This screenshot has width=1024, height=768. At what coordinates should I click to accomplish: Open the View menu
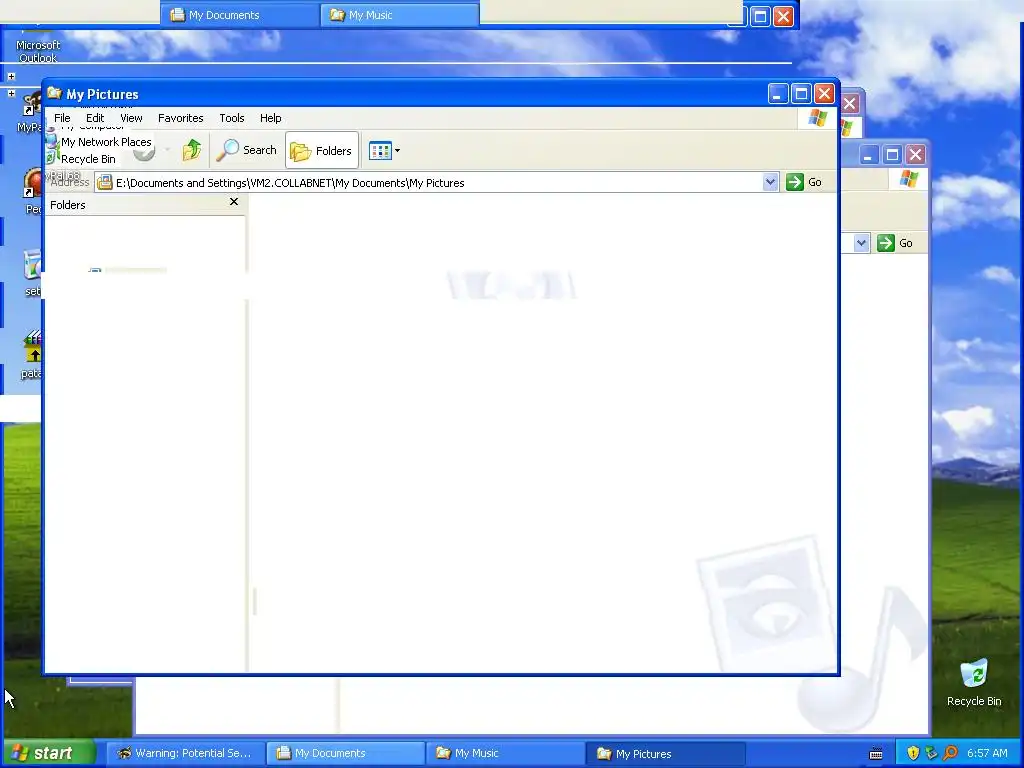click(x=131, y=118)
